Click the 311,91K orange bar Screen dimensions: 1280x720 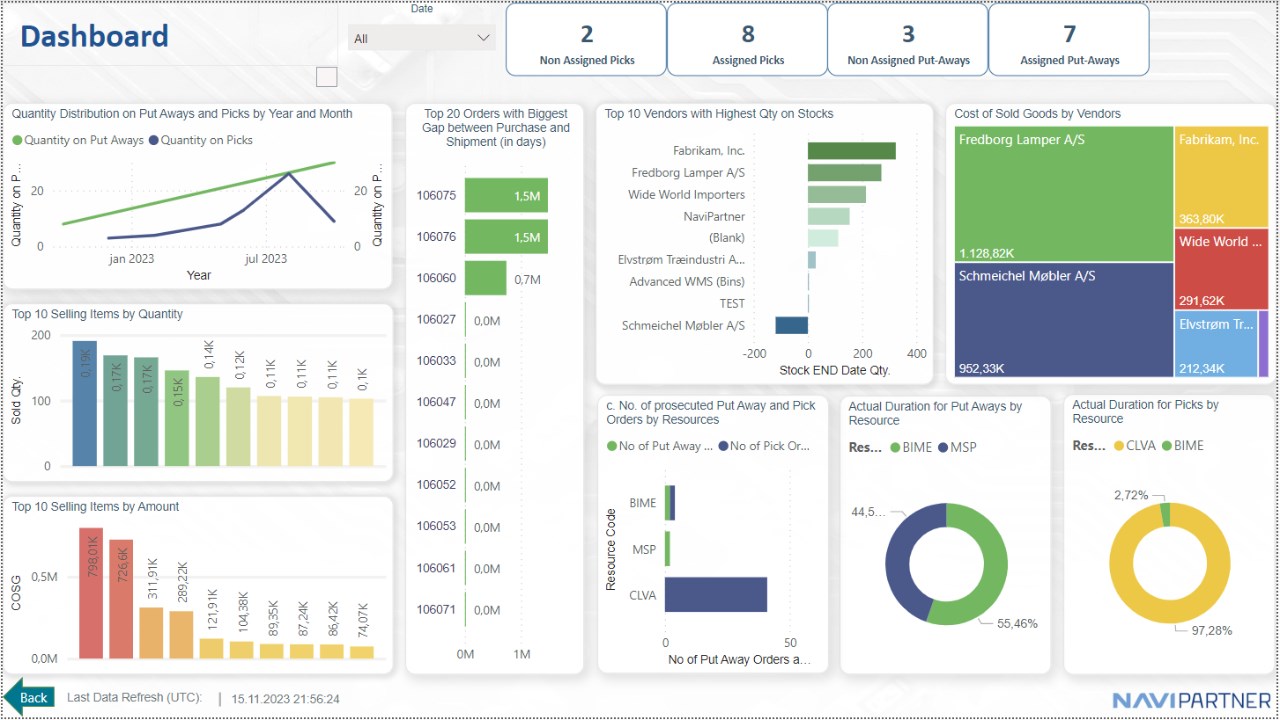point(151,633)
